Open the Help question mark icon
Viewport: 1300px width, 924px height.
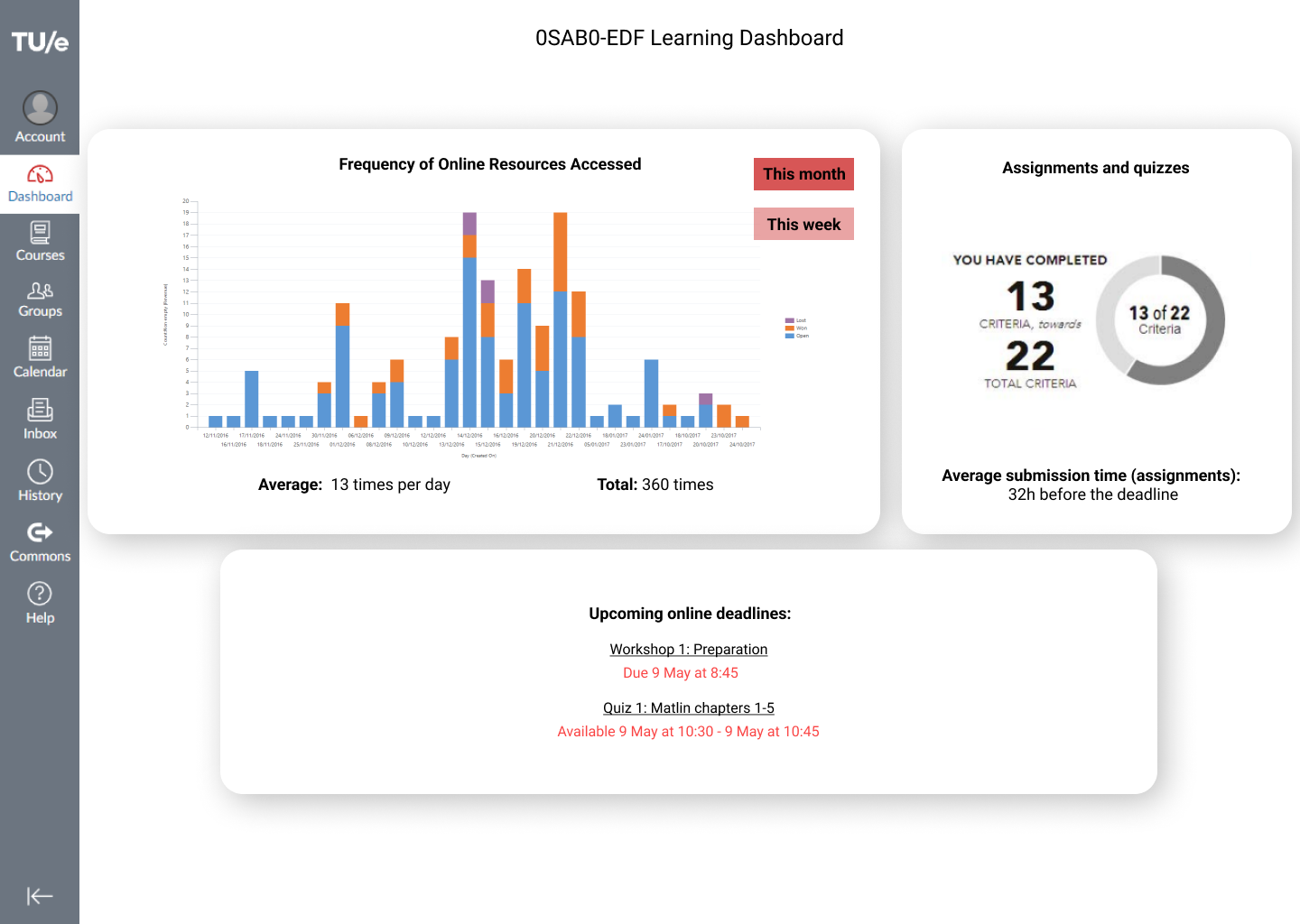[40, 594]
